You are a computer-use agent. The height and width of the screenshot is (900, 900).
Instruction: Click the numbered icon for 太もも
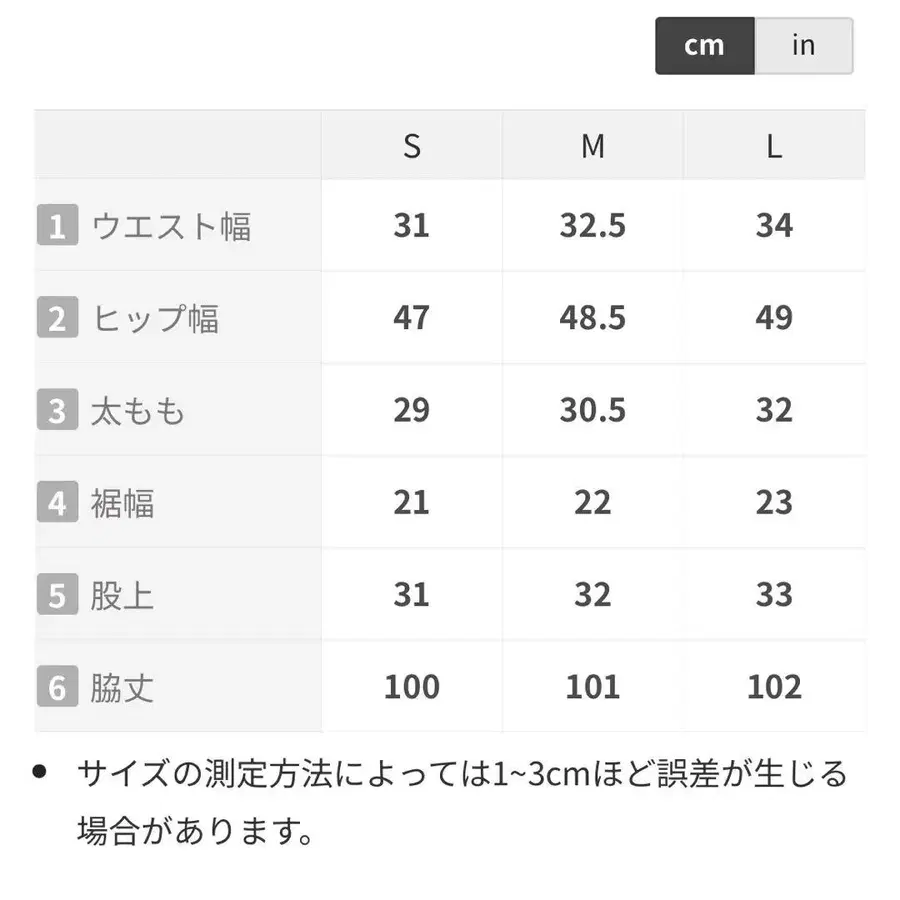coord(56,410)
